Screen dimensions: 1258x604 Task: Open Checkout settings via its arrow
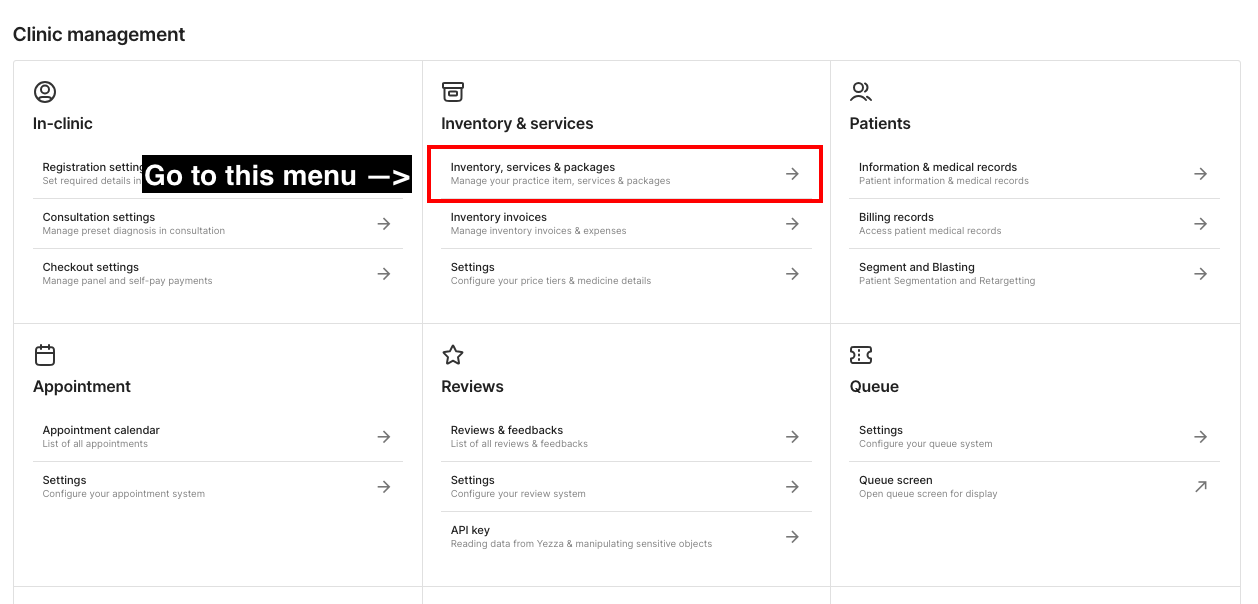tap(384, 274)
